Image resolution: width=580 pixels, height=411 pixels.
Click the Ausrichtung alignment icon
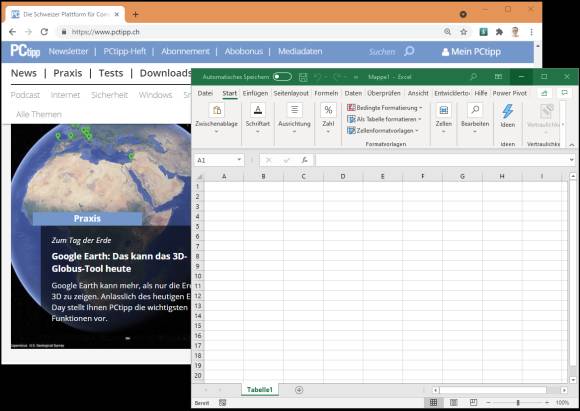click(x=294, y=110)
